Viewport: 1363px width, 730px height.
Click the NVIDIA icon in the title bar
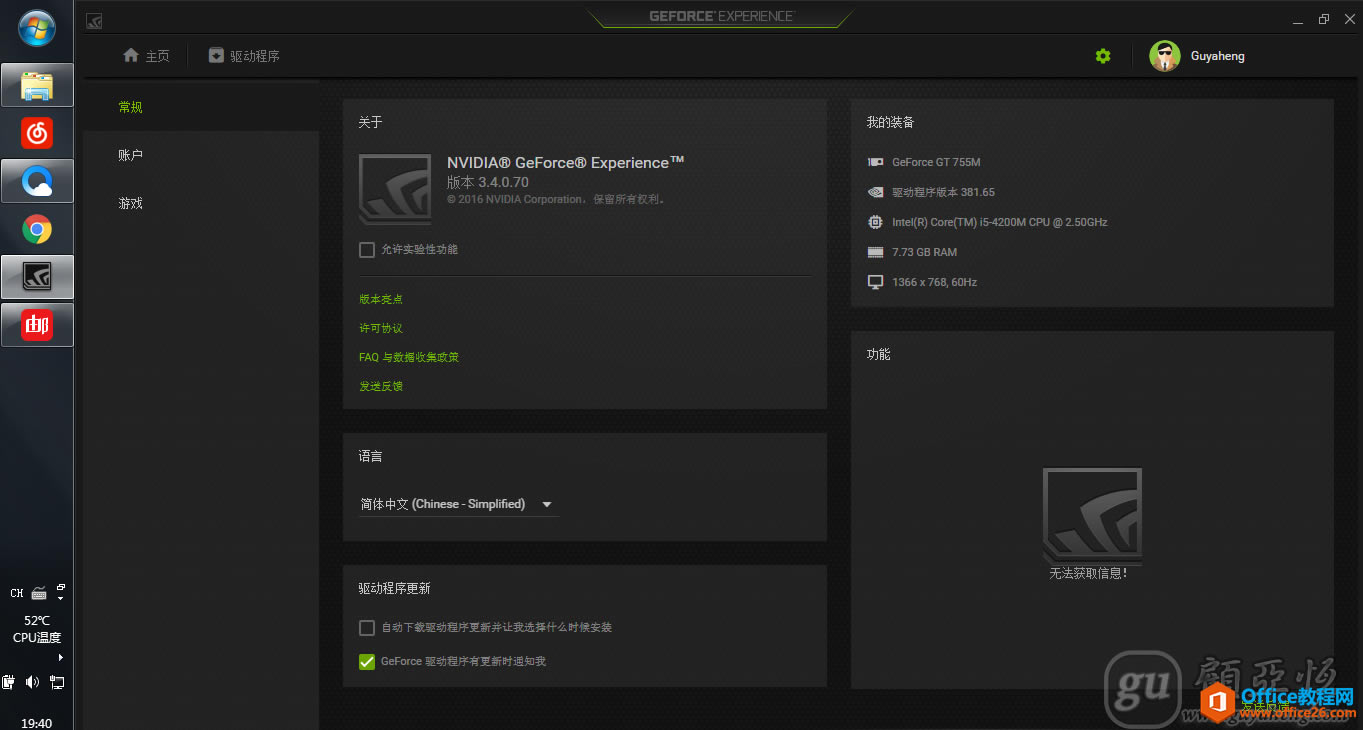point(94,20)
